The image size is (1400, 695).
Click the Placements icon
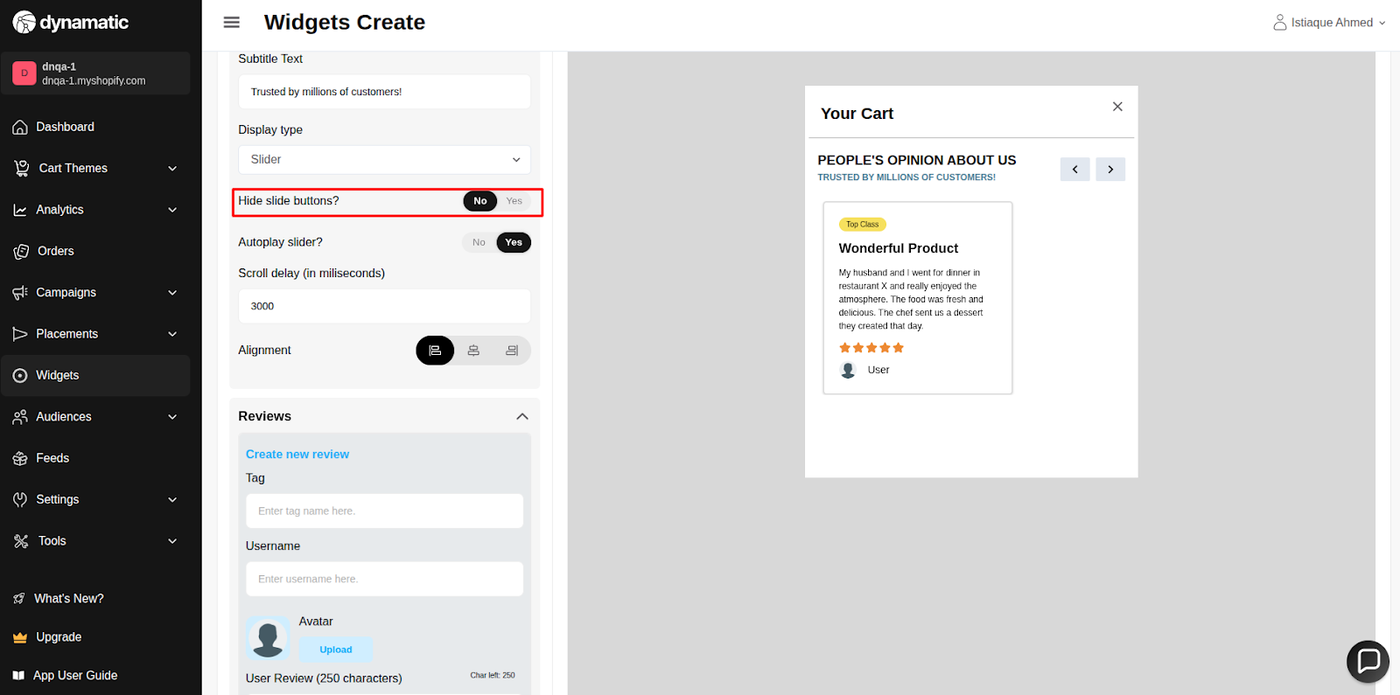click(20, 334)
